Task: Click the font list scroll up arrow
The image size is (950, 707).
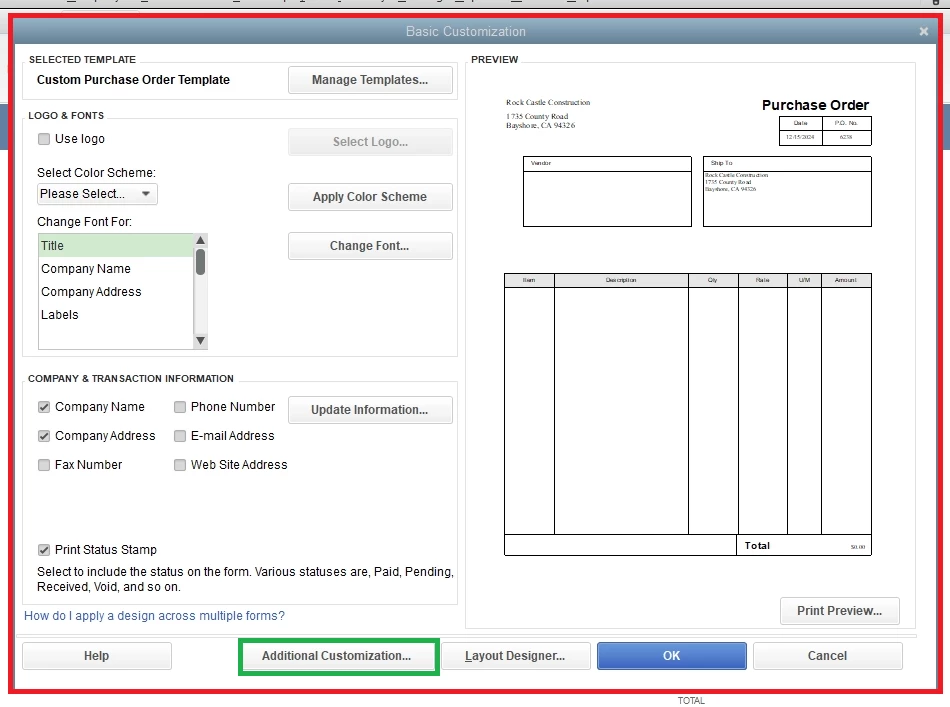Action: tap(201, 241)
